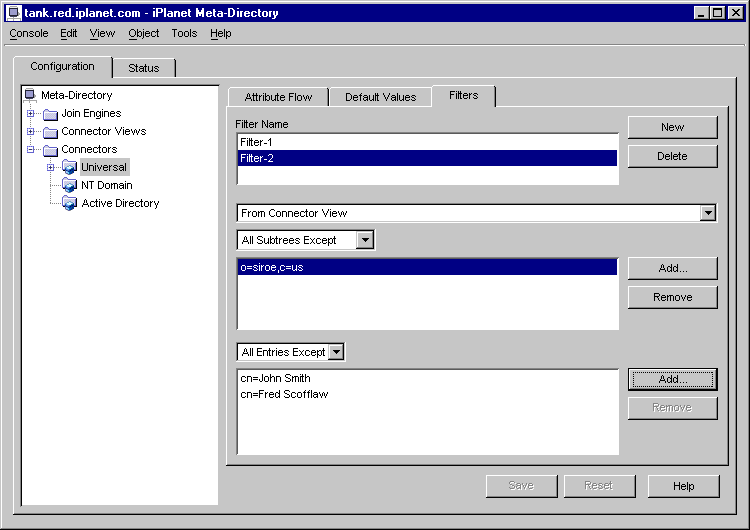Click the Meta-Directory root computer icon
750x530 pixels.
click(x=30, y=94)
